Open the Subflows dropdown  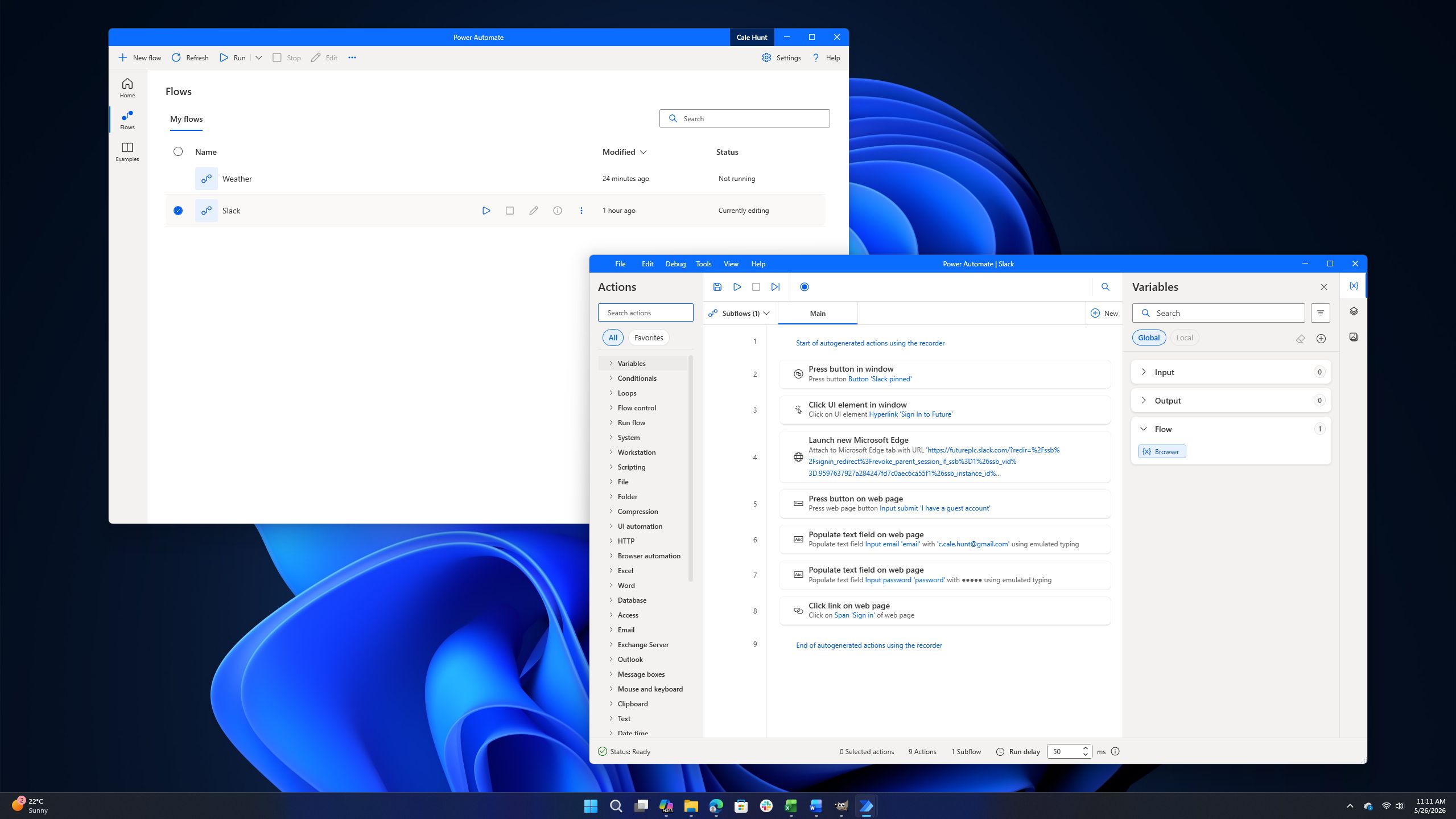point(740,313)
